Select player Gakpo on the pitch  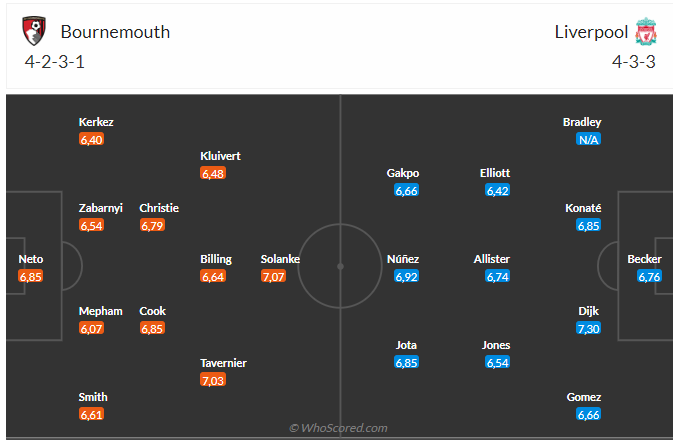tap(403, 173)
